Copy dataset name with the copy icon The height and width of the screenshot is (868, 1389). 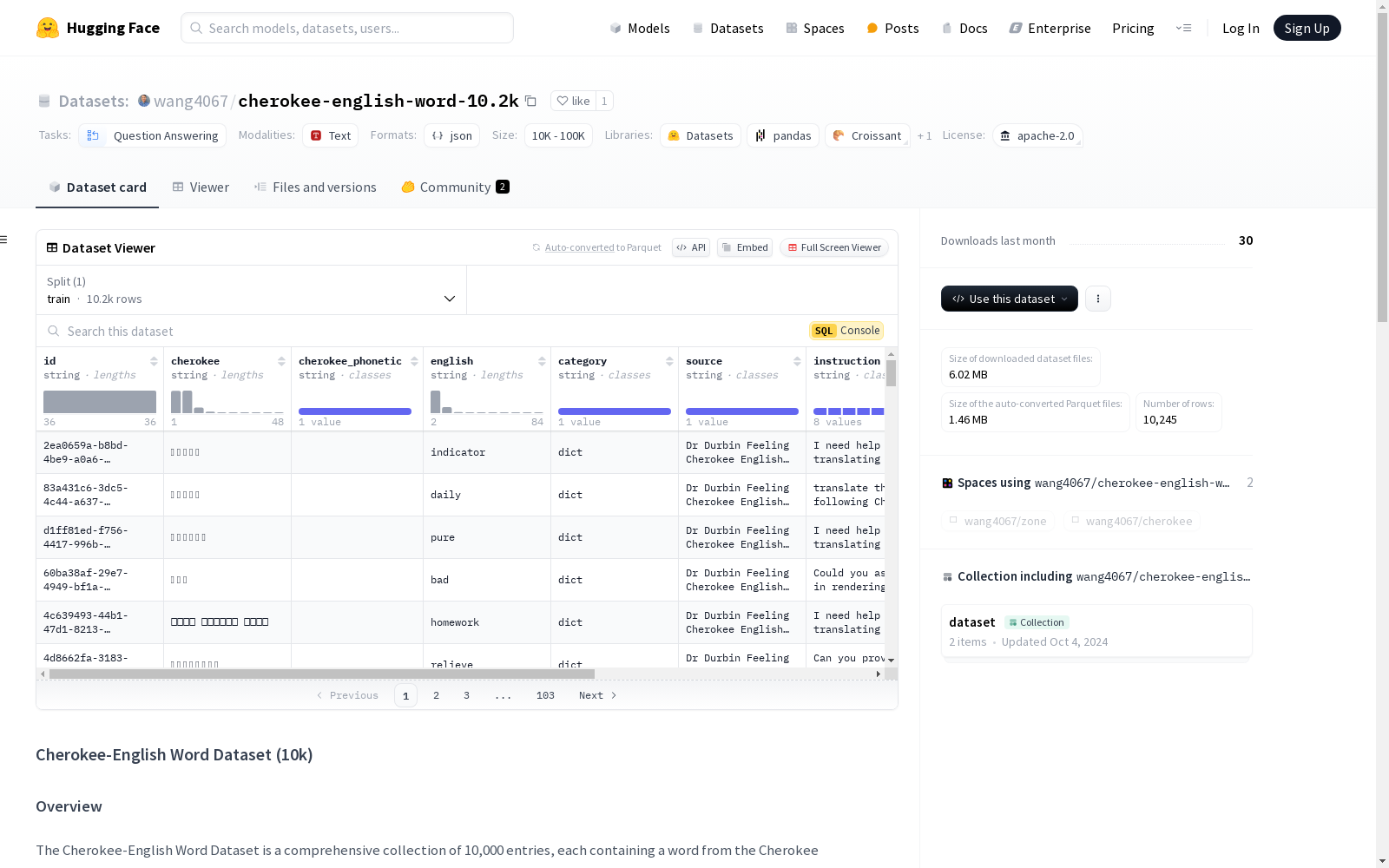(530, 101)
